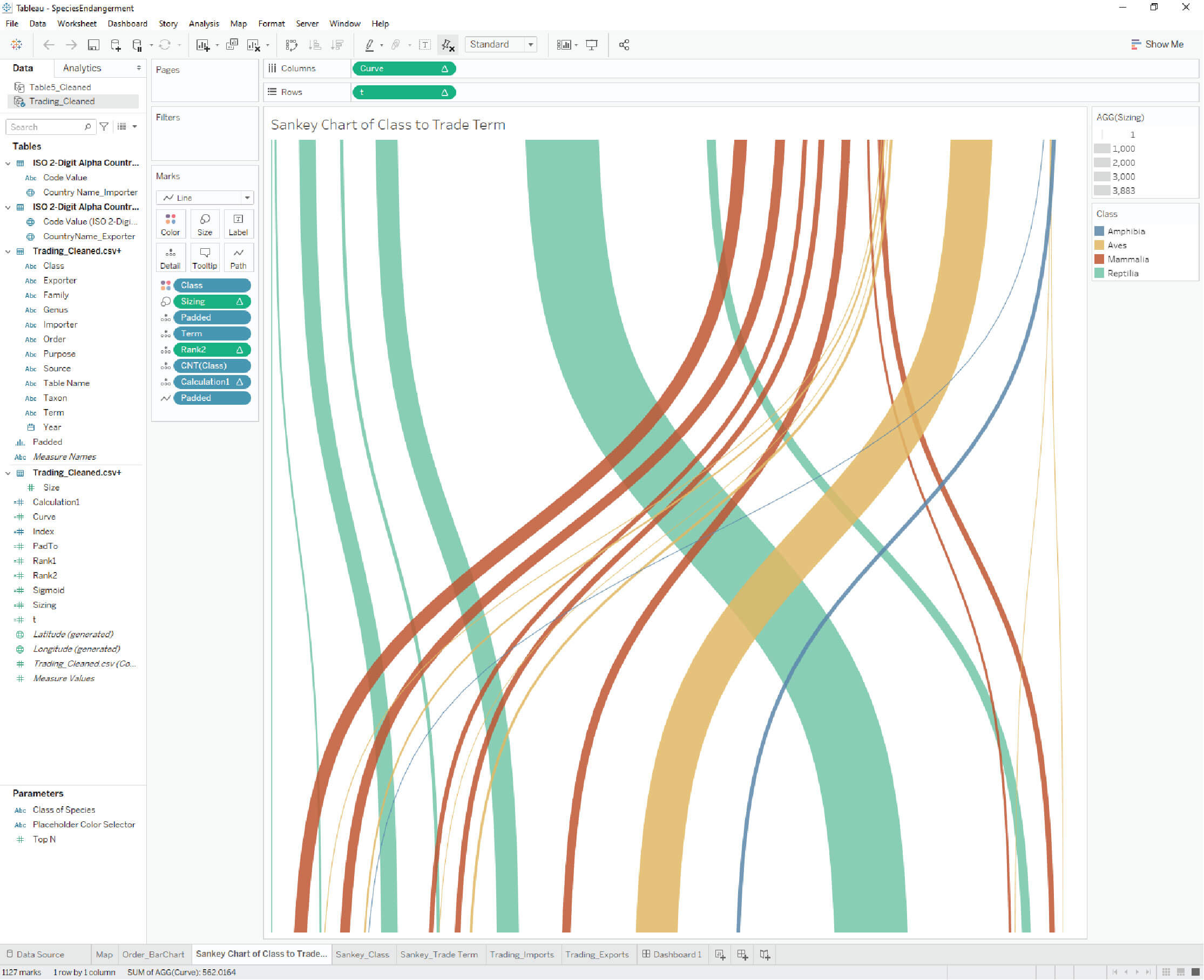Click the Reptilia color legend swatch
Viewport: 1204px width, 980px height.
[x=1099, y=273]
